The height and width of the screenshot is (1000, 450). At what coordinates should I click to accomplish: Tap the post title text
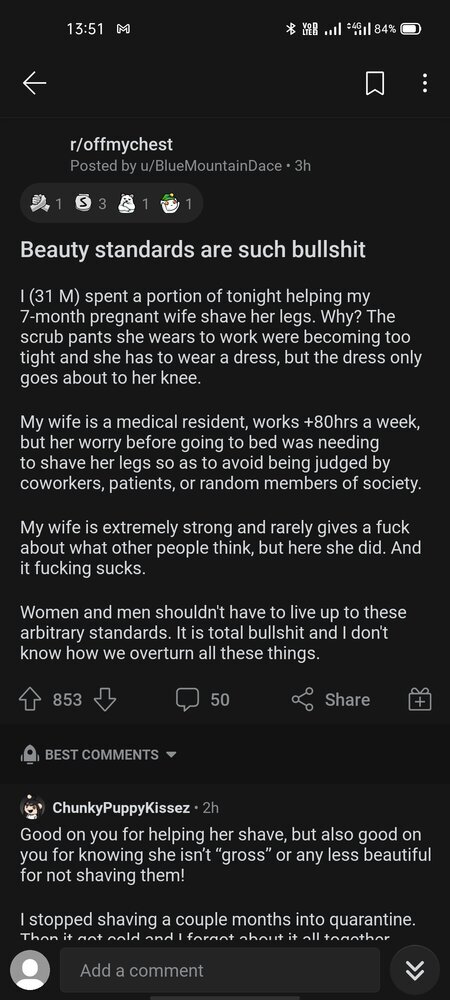(193, 249)
